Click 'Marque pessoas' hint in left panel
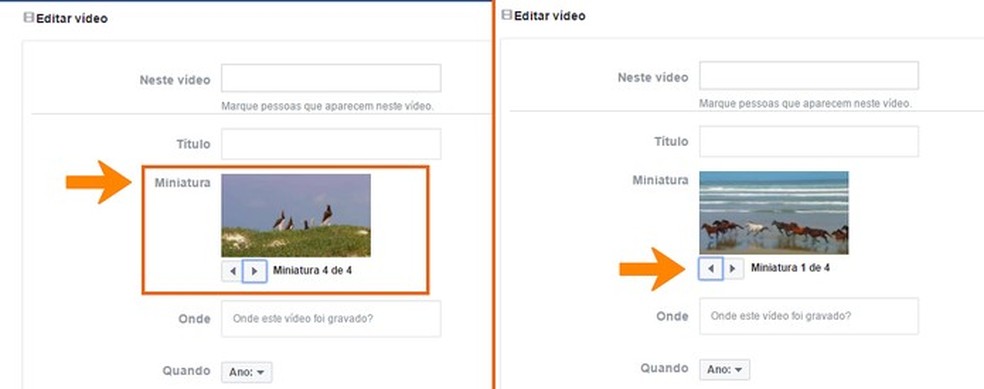The height and width of the screenshot is (389, 984). [327, 106]
